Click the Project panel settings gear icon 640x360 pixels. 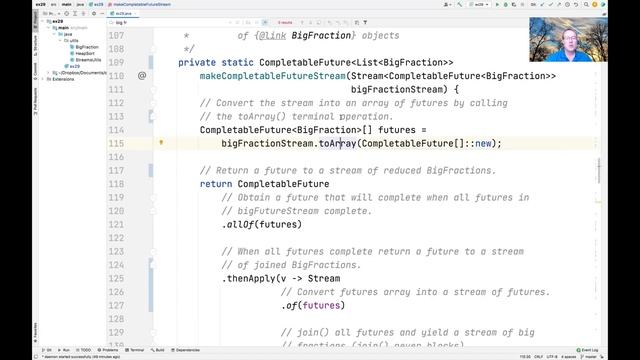pos(93,13)
